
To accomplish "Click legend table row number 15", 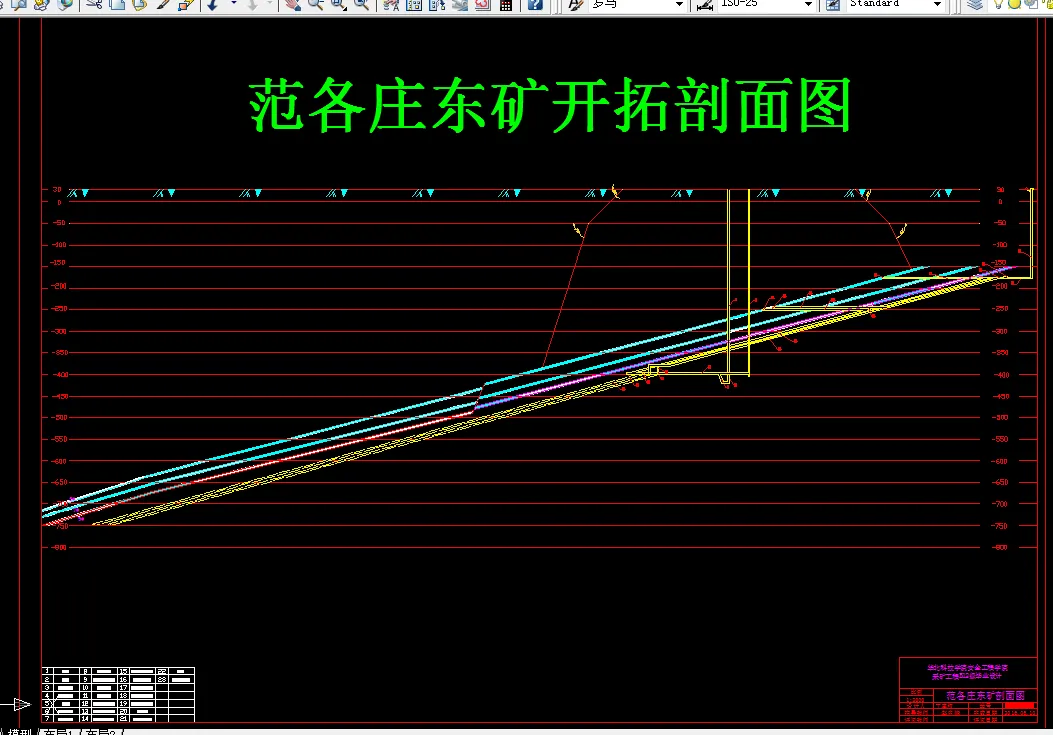I will click(x=123, y=671).
